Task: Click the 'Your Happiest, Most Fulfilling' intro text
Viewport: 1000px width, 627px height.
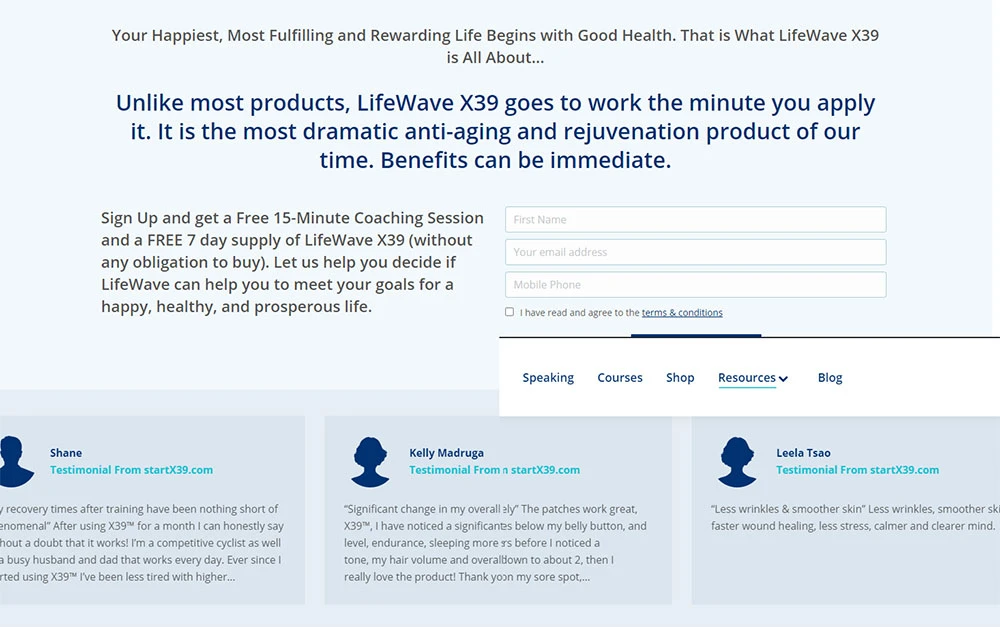Action: click(x=495, y=46)
